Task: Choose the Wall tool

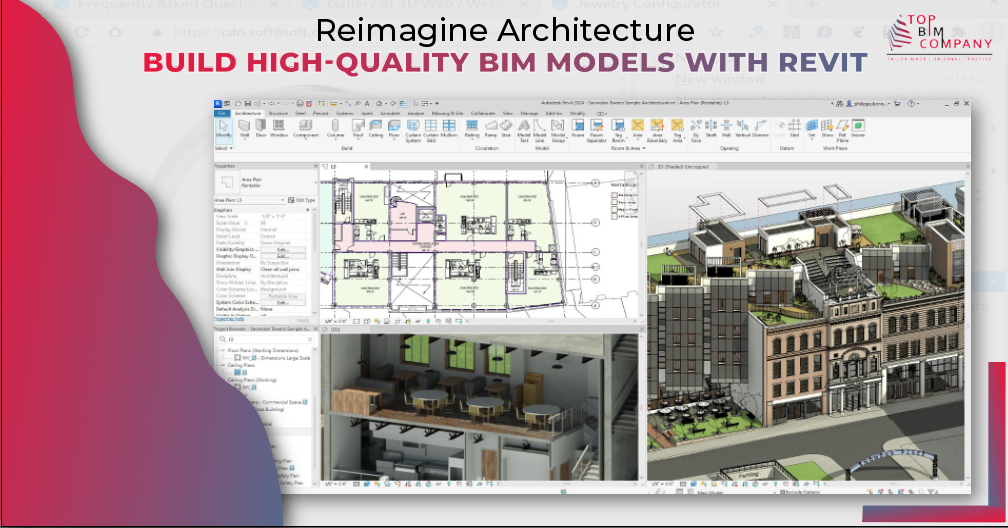Action: pos(244,128)
